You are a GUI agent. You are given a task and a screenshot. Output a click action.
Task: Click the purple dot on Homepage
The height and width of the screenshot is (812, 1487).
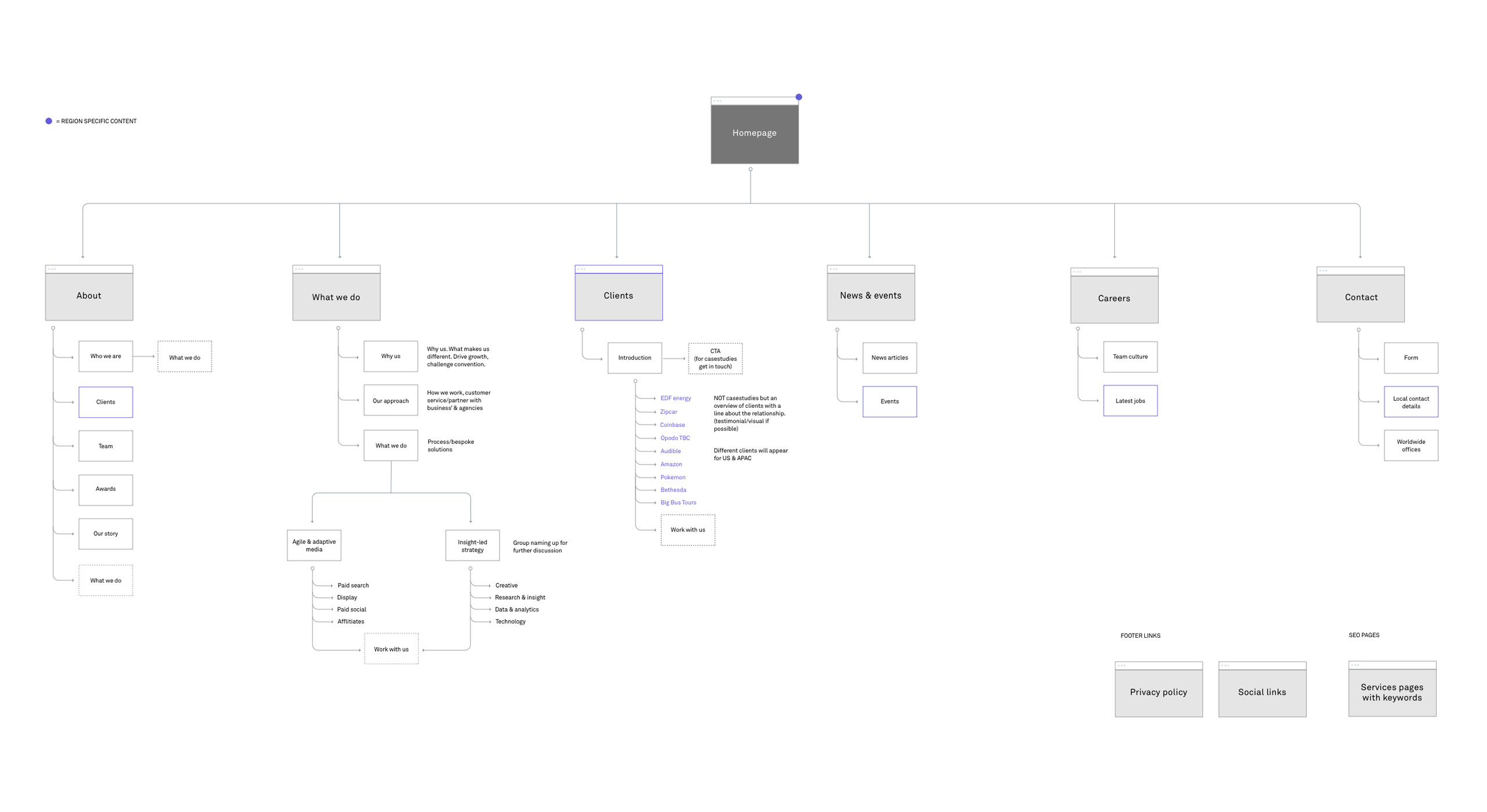tap(799, 97)
